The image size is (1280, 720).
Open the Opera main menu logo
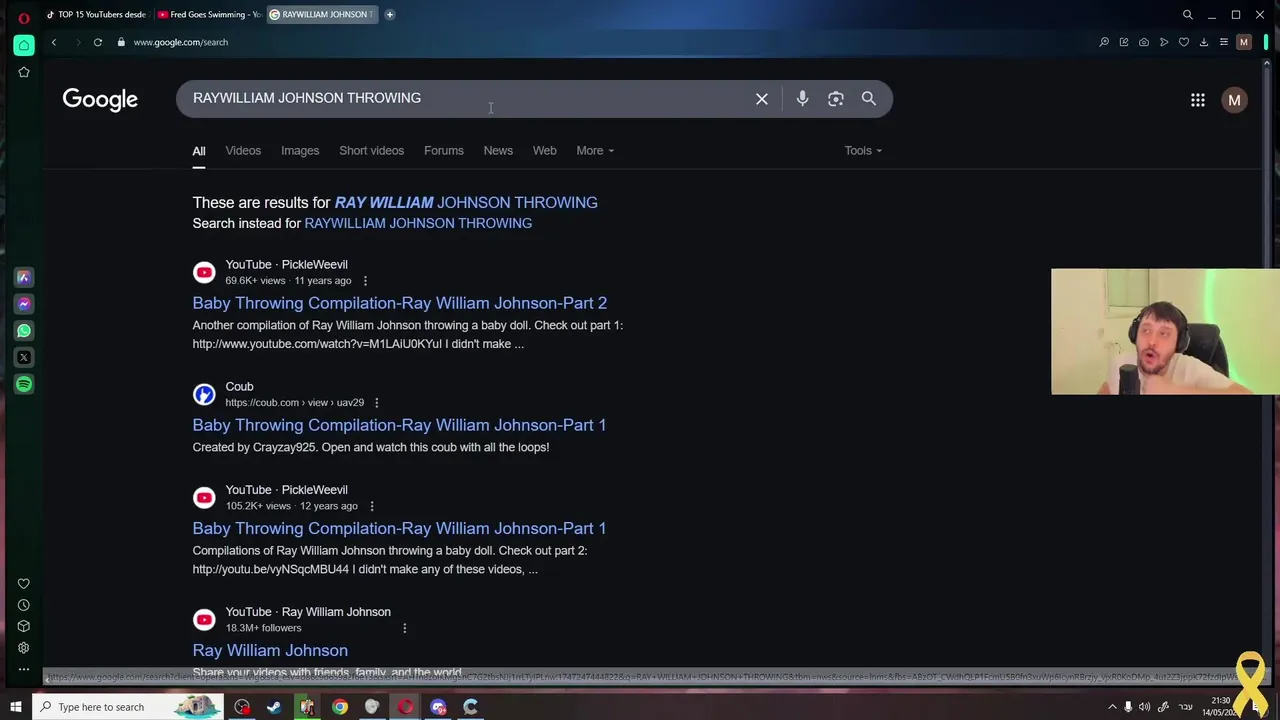pyautogui.click(x=24, y=16)
